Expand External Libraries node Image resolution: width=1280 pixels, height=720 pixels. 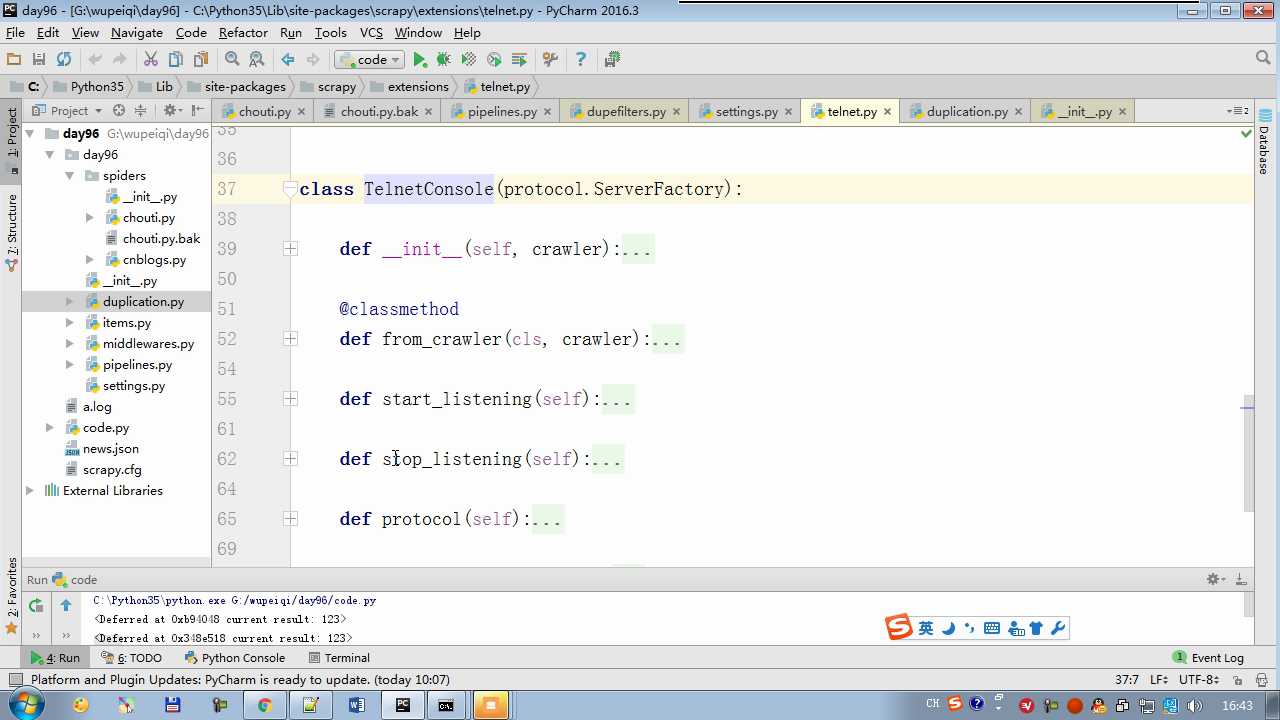[x=30, y=490]
